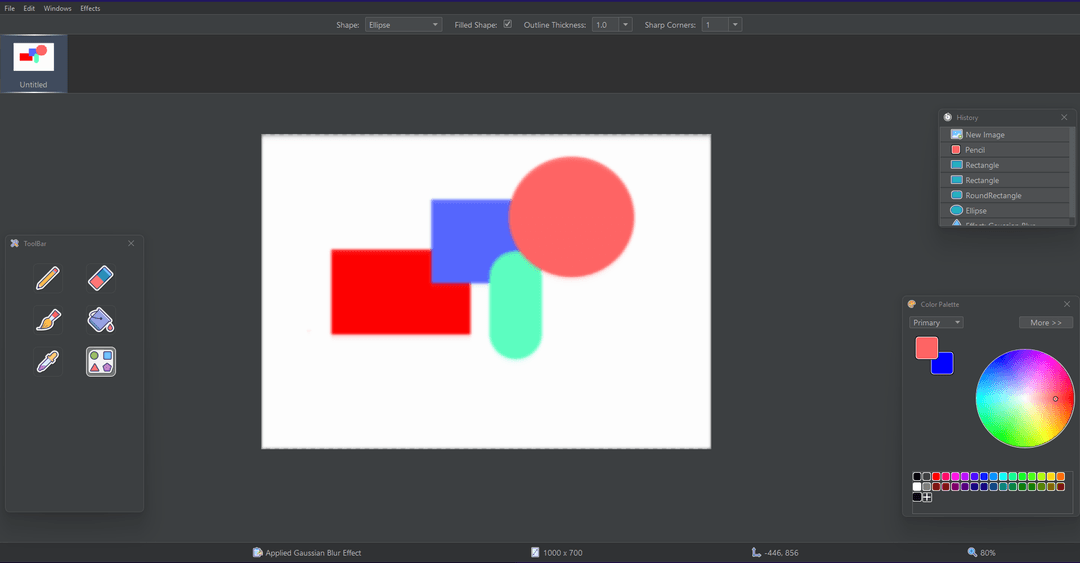Image resolution: width=1080 pixels, height=563 pixels.
Task: Pick a color on the color wheel
Action: point(1024,398)
